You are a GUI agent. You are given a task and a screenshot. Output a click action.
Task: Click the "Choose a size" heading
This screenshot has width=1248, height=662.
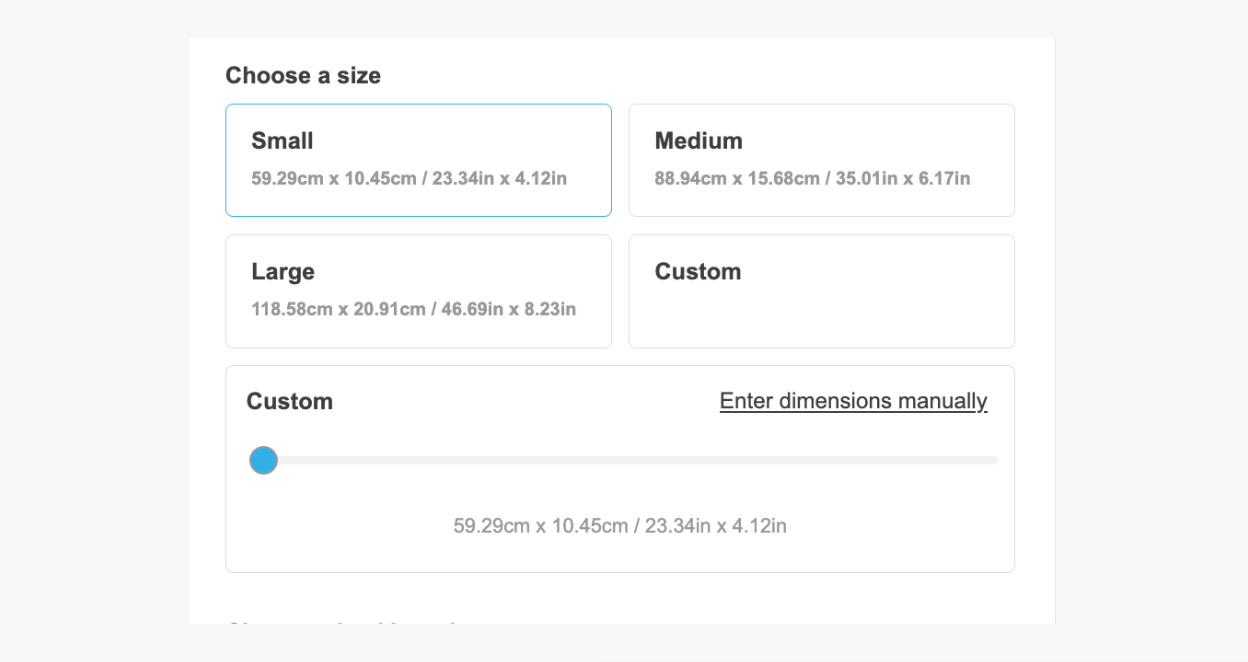[x=303, y=76]
